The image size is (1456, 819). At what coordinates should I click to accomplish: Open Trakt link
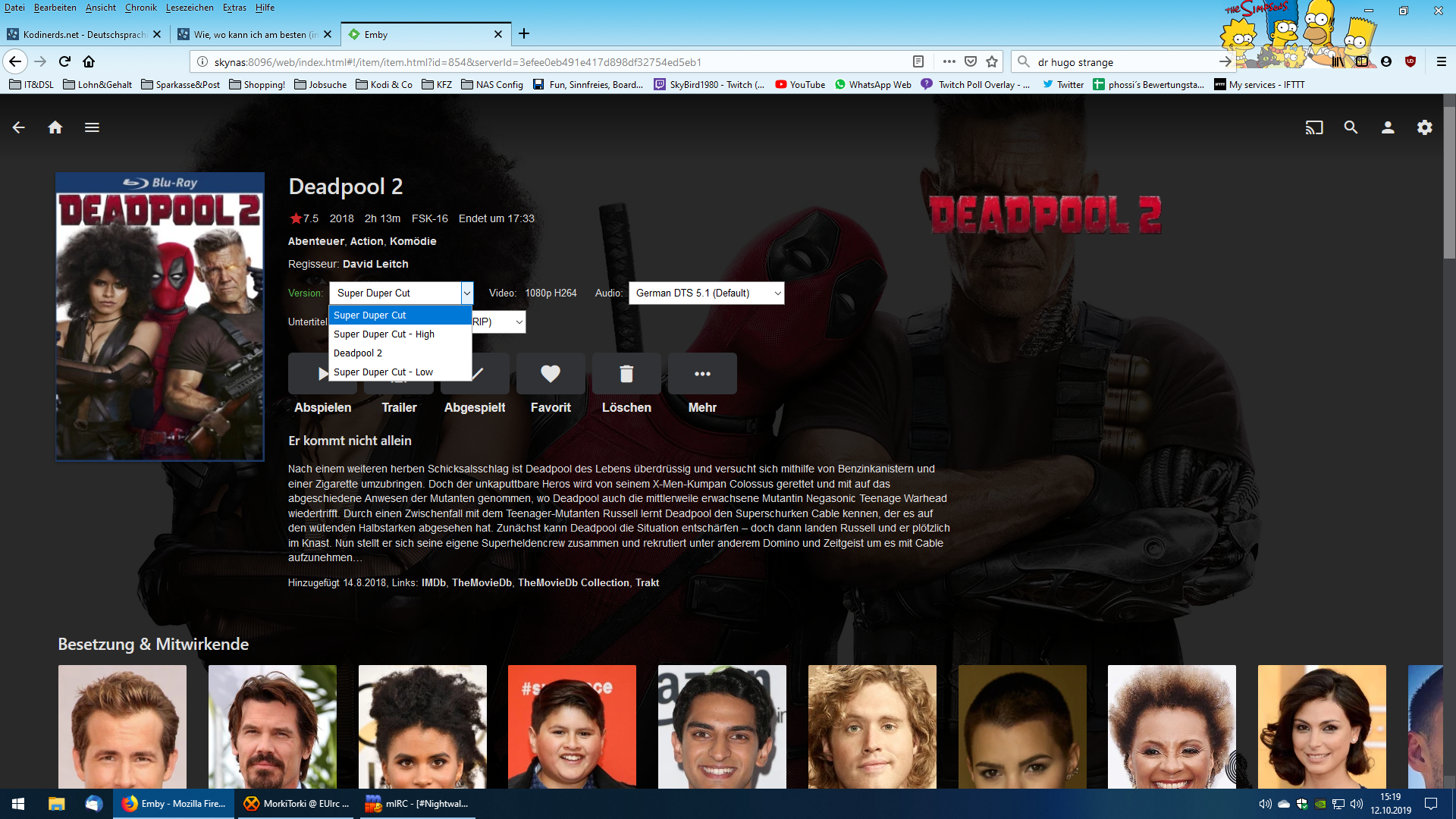pos(647,582)
